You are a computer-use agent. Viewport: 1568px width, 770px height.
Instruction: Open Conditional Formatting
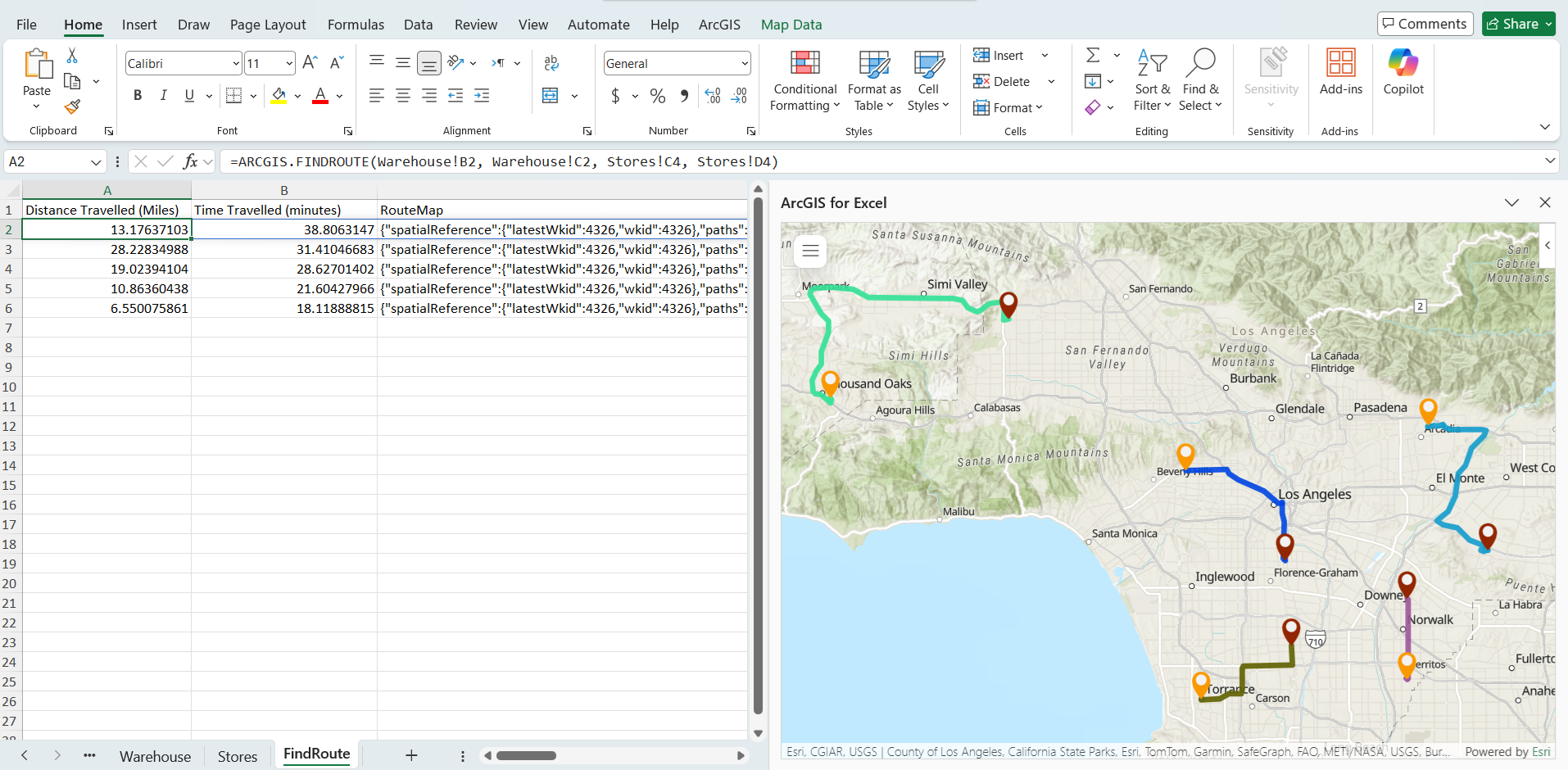pos(804,80)
